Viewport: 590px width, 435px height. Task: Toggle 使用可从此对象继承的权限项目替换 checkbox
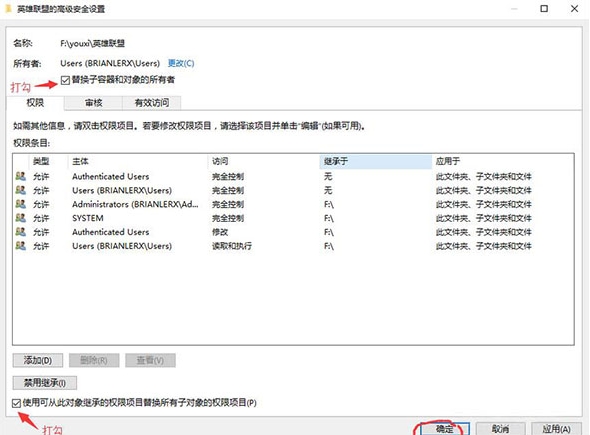pyautogui.click(x=16, y=403)
